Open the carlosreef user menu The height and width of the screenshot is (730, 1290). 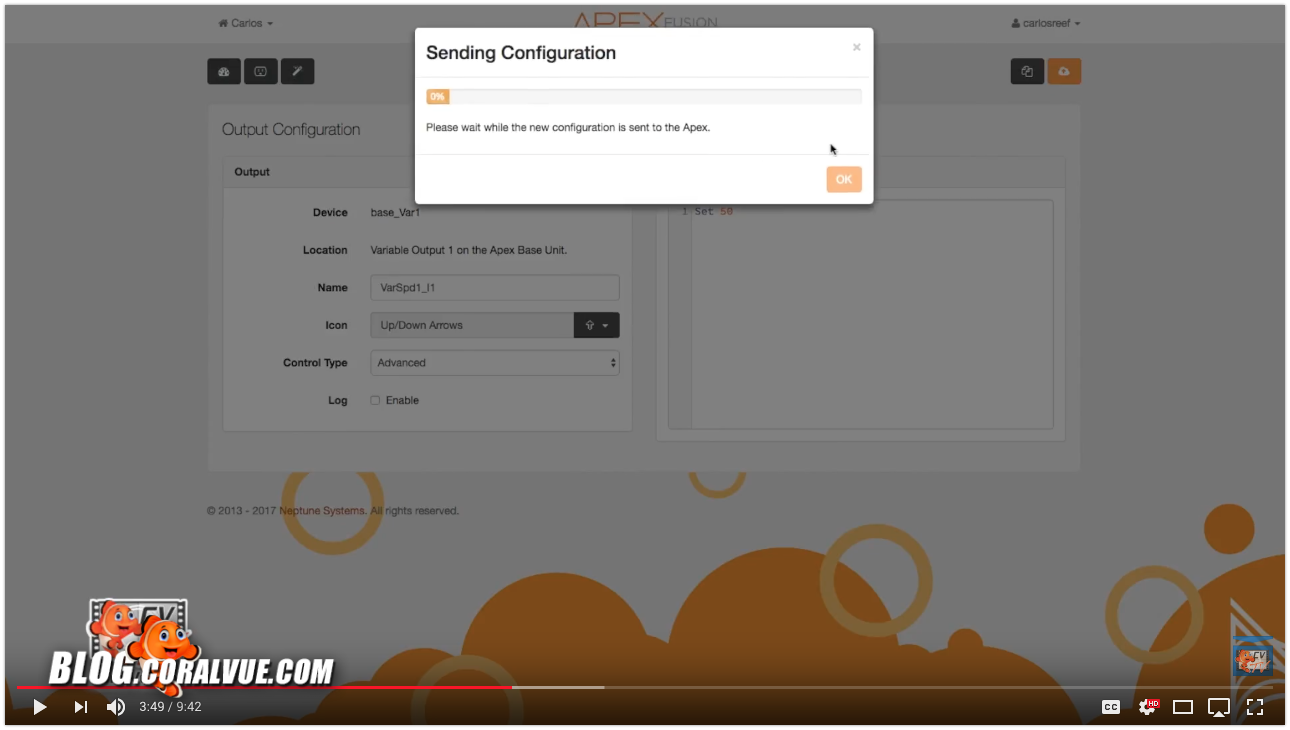point(1046,23)
